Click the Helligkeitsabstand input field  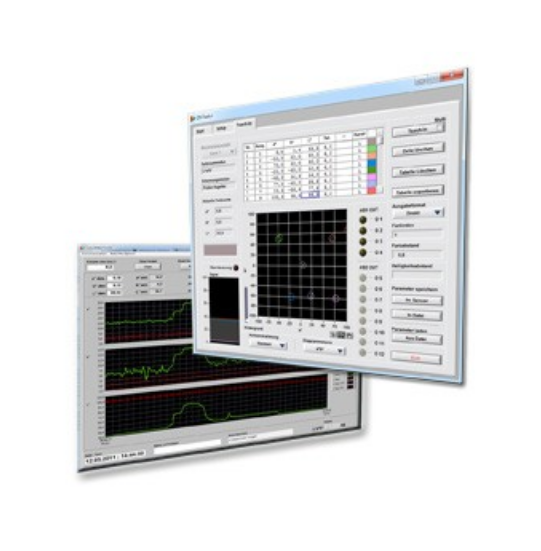click(416, 274)
